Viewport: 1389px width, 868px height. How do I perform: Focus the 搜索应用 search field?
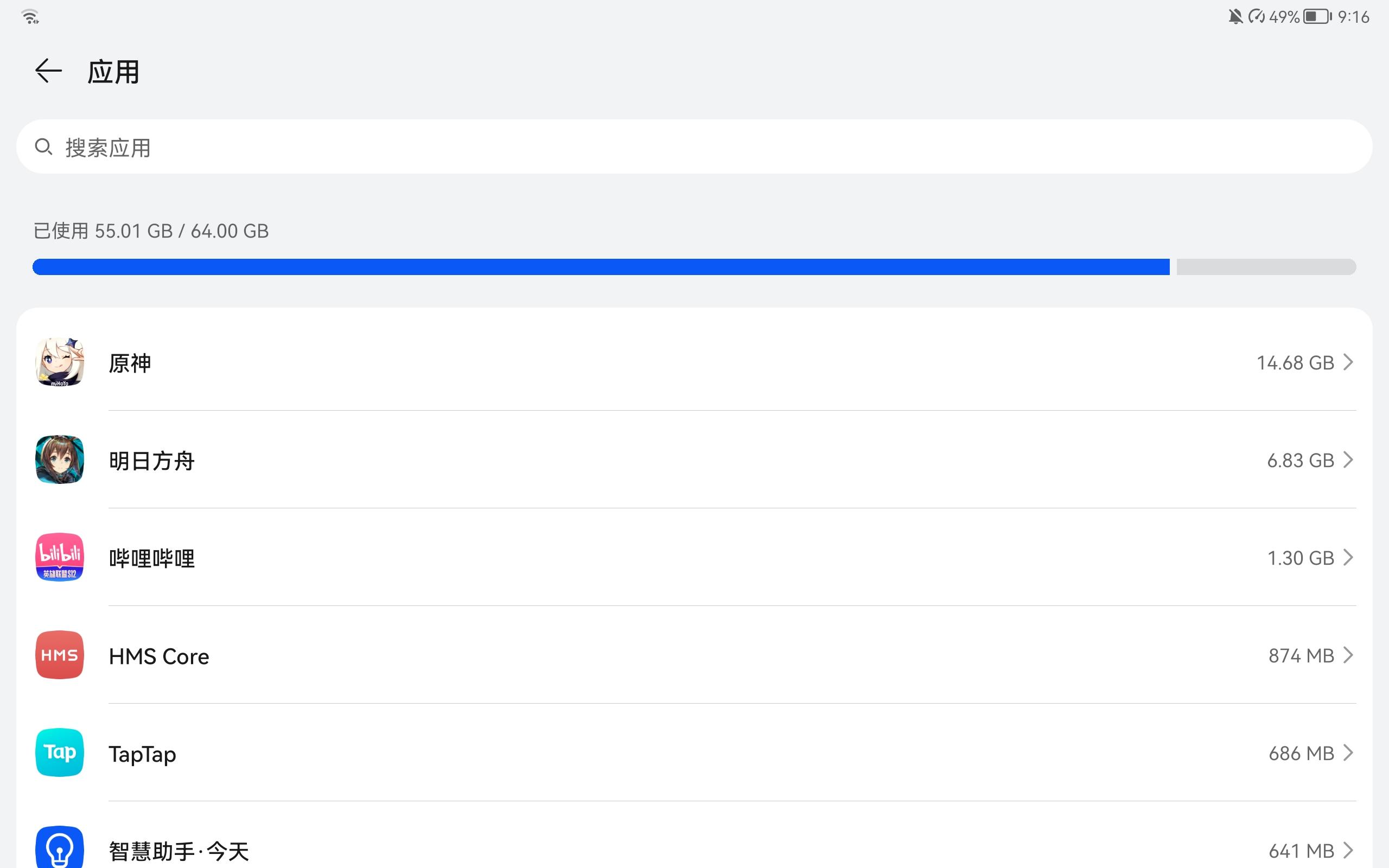click(694, 146)
